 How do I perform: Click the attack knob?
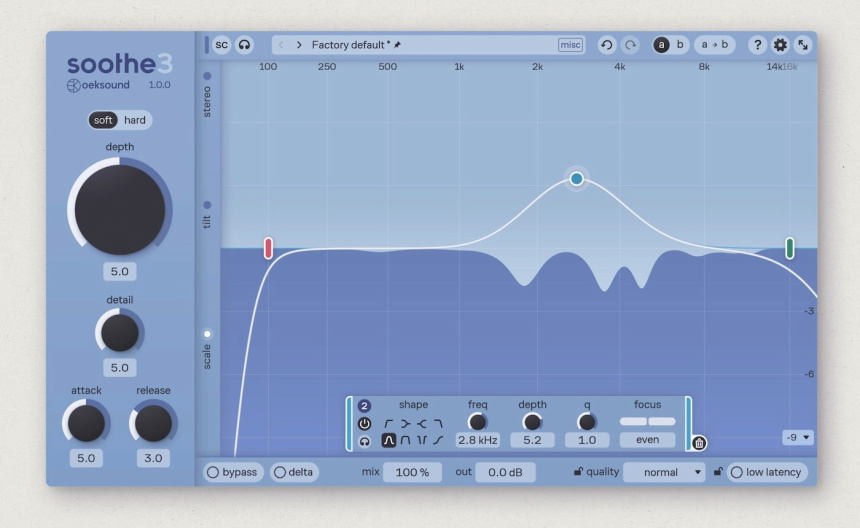(x=86, y=423)
